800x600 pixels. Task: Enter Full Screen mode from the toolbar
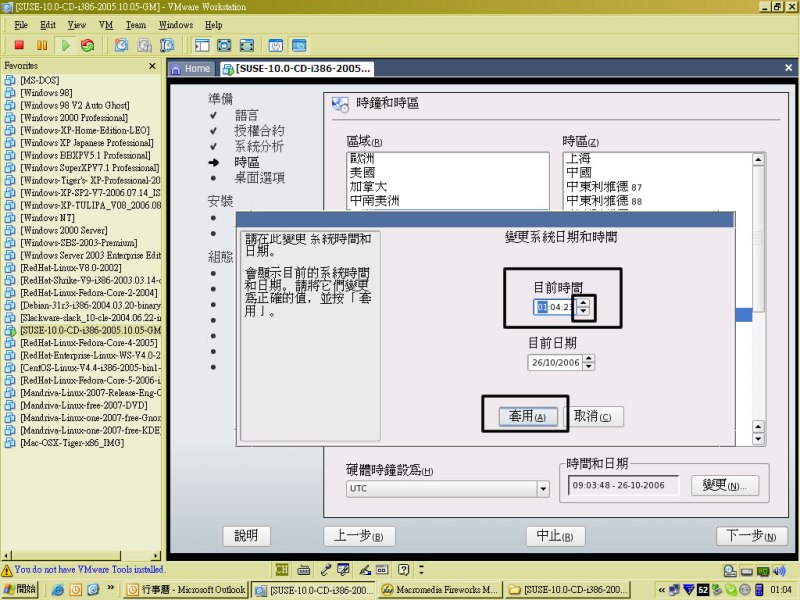246,45
